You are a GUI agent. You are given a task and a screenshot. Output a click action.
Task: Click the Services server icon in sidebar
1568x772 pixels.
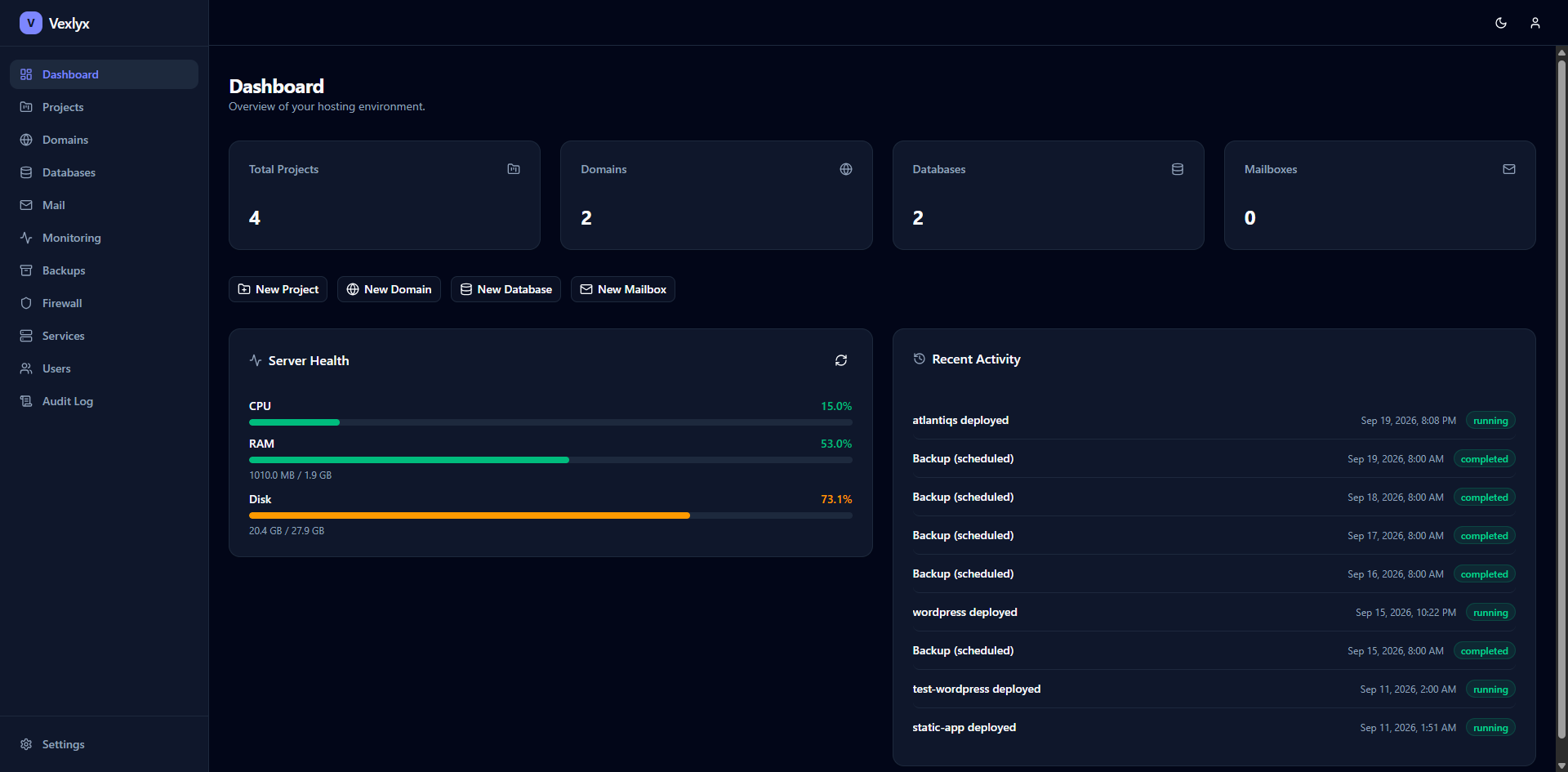(26, 336)
